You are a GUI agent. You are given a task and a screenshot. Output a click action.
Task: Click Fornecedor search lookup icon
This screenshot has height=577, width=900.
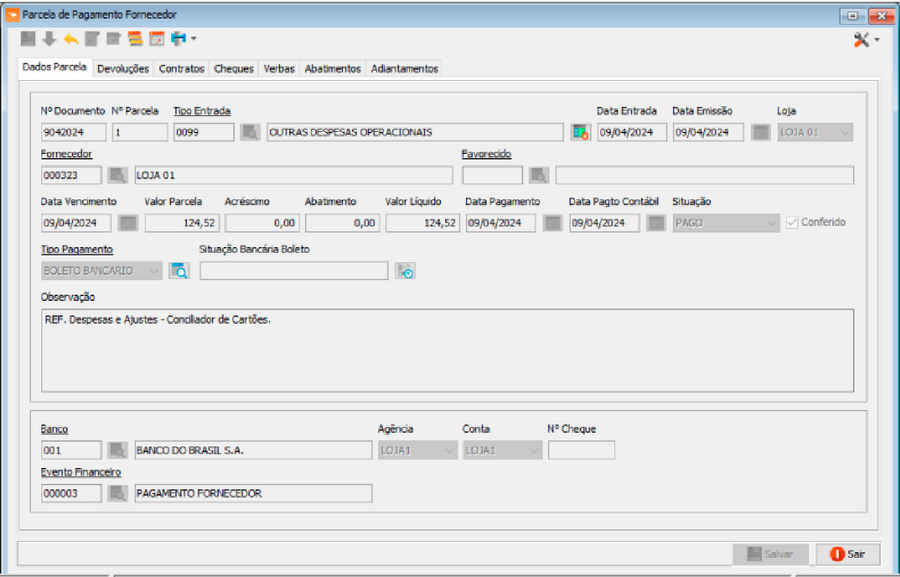[119, 176]
